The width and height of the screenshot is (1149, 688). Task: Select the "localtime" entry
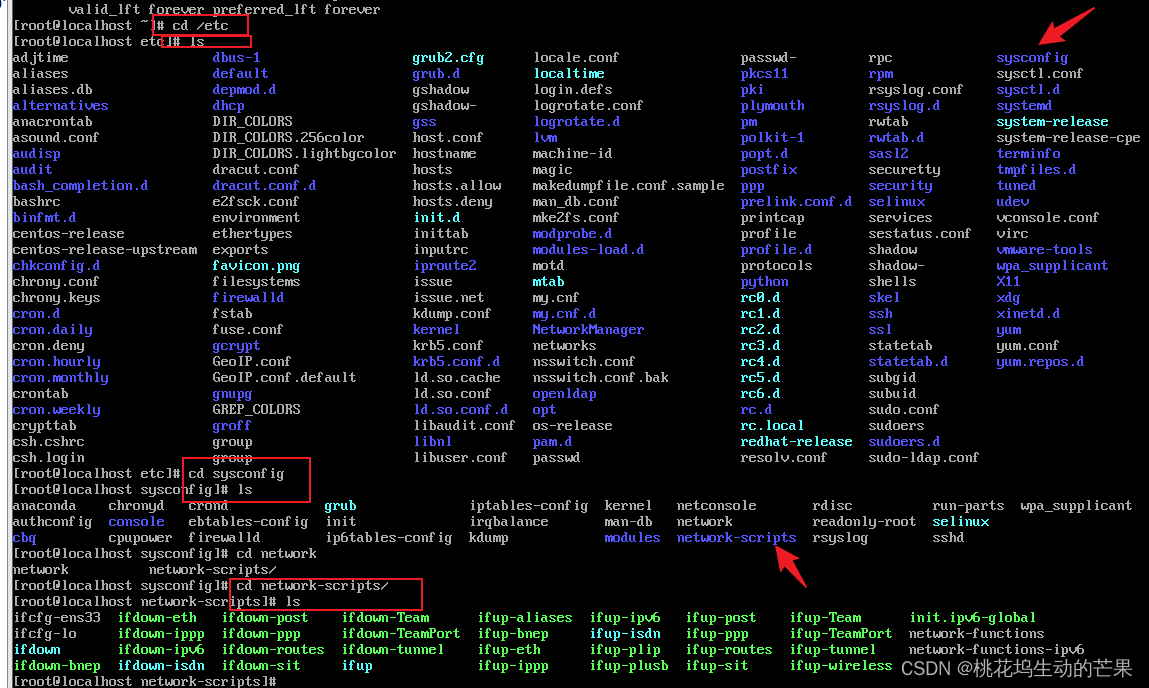click(569, 74)
